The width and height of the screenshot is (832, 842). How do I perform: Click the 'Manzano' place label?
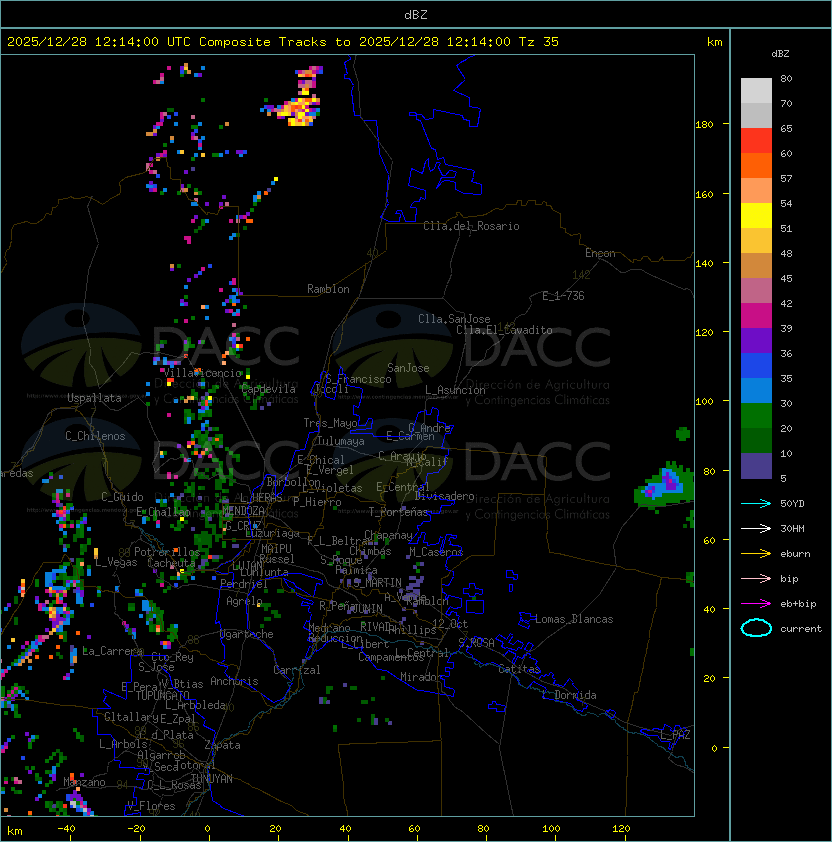click(x=84, y=782)
